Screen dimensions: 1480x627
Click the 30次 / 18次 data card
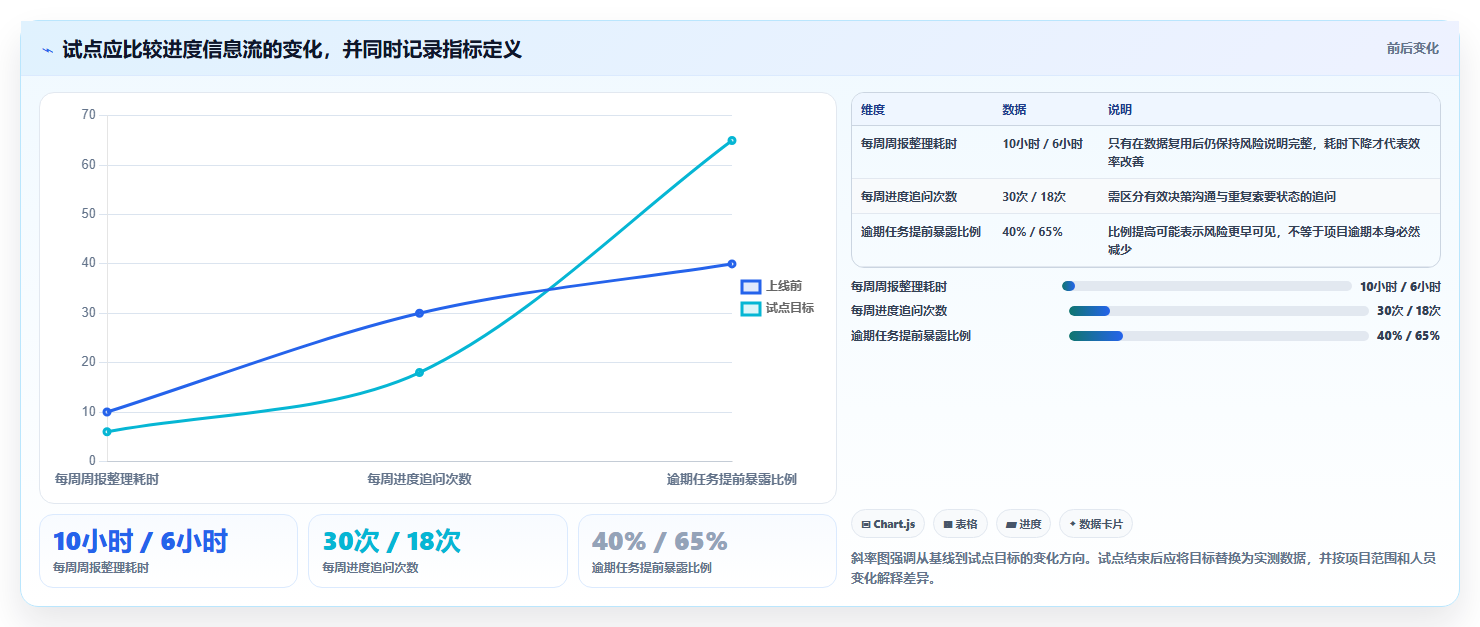tap(438, 551)
